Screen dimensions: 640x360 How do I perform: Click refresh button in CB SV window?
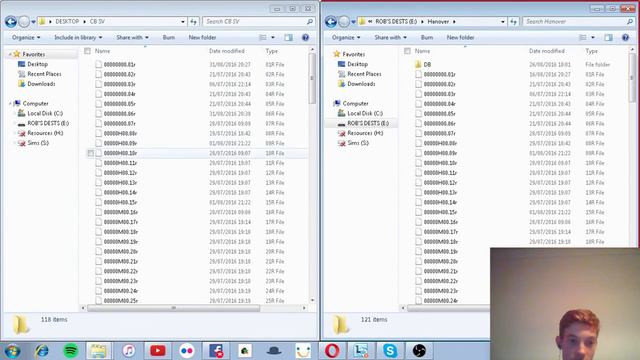(x=193, y=22)
